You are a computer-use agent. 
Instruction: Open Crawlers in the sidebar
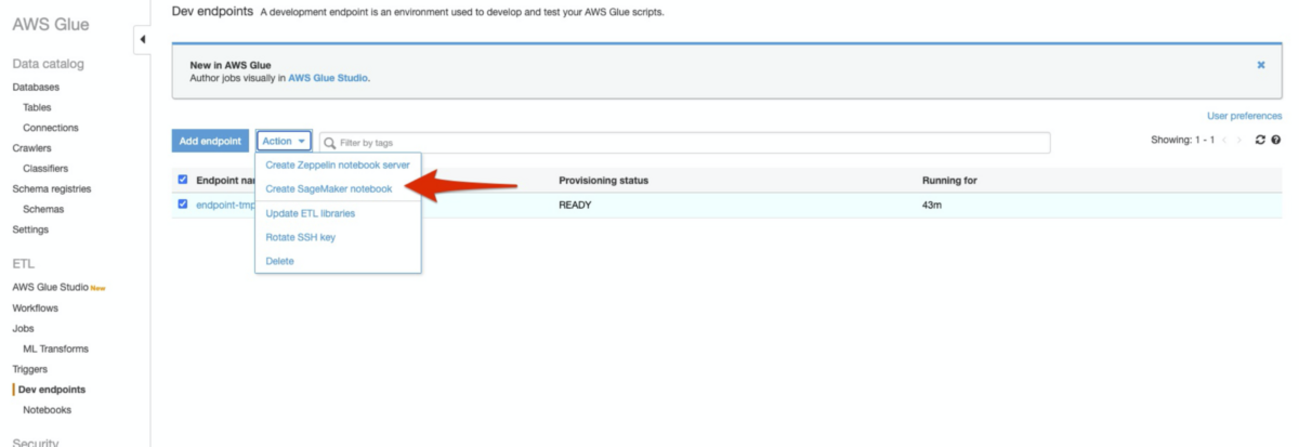[x=31, y=148]
